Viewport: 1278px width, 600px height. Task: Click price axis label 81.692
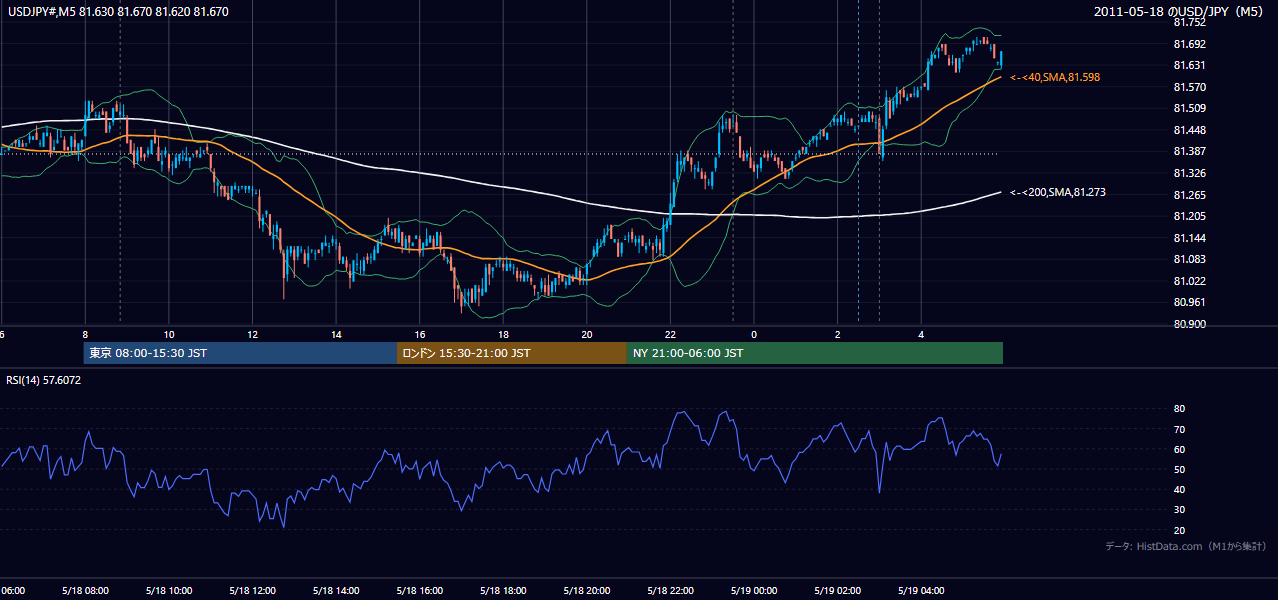(1188, 44)
